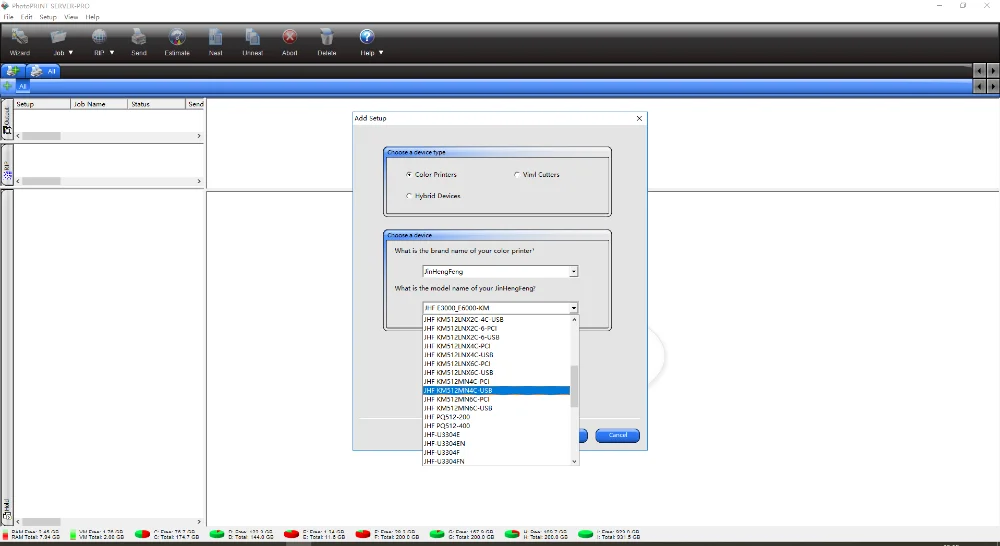This screenshot has width=1000, height=546.
Task: Click the Status column header
Action: coord(156,103)
